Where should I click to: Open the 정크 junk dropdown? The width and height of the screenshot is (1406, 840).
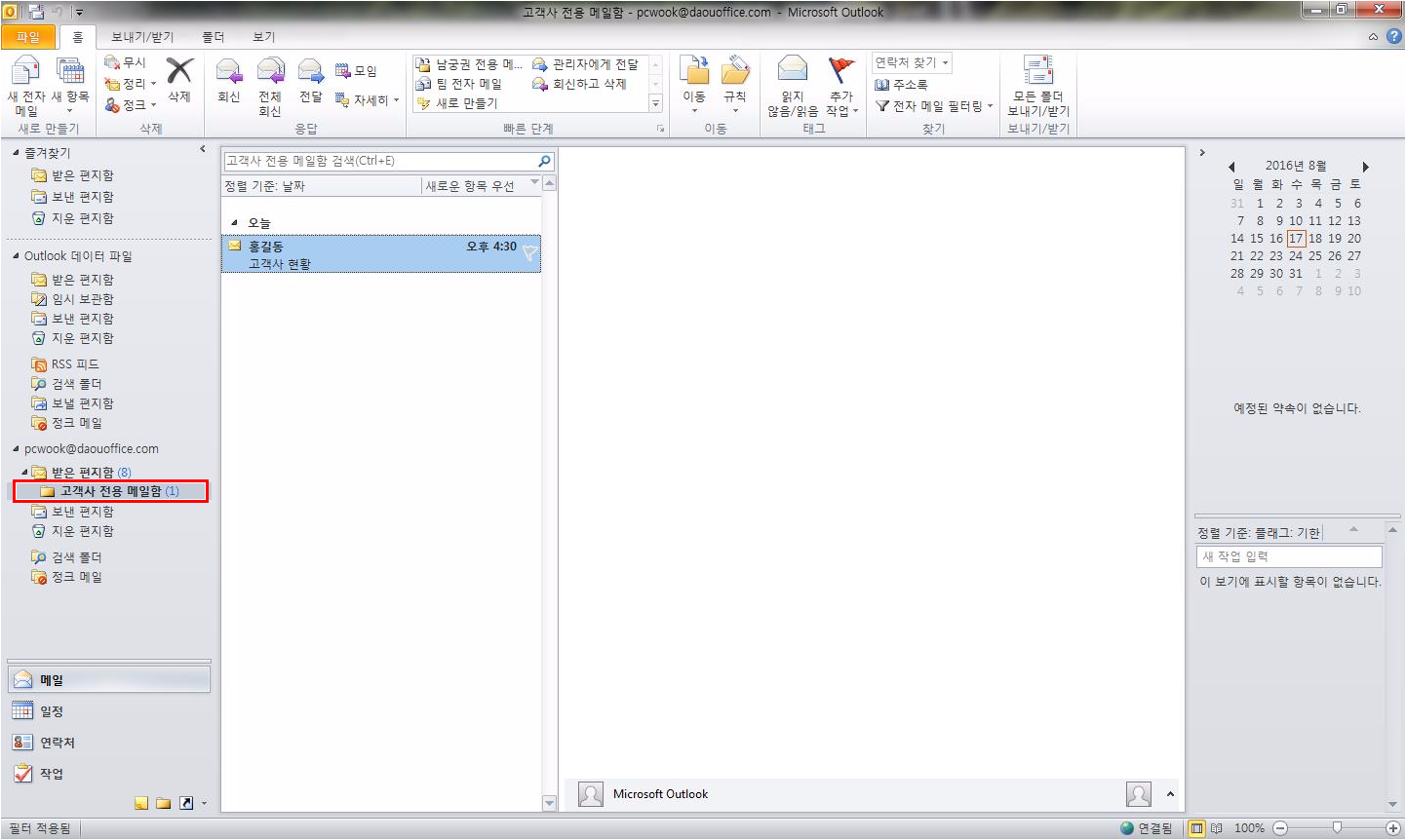[x=130, y=105]
